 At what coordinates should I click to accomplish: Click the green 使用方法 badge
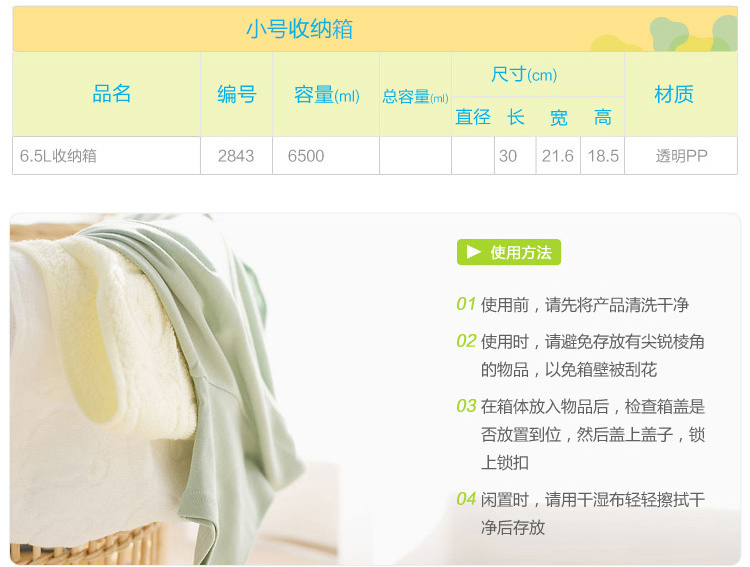(x=508, y=252)
